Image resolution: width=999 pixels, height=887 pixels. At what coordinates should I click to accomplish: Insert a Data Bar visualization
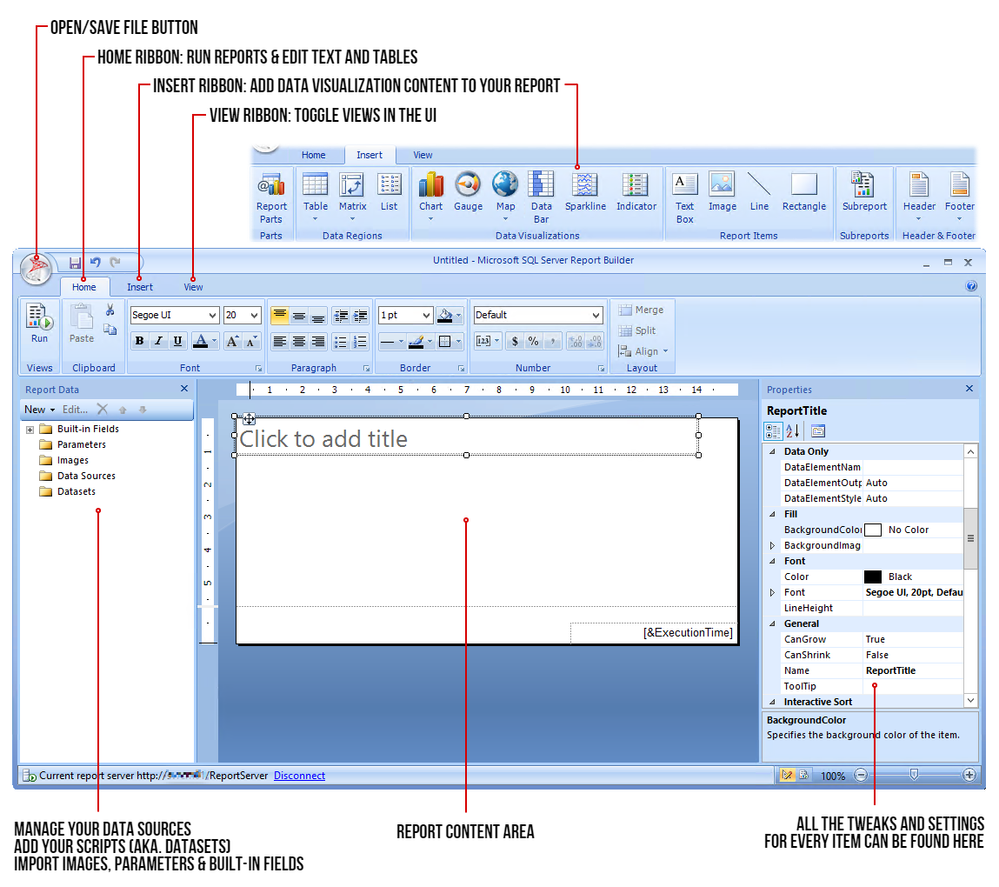(542, 198)
